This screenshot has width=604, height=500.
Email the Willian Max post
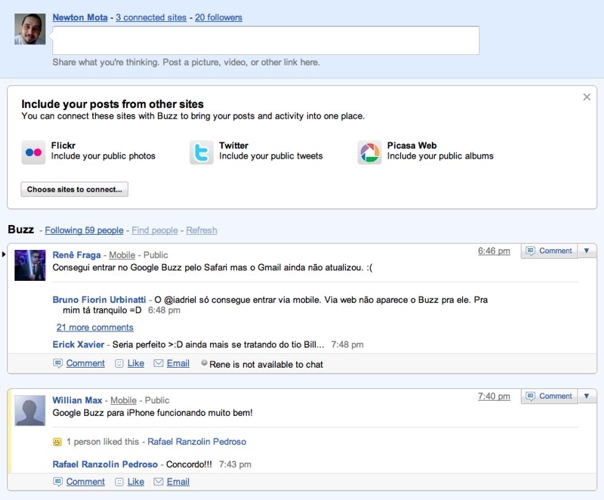tap(178, 482)
